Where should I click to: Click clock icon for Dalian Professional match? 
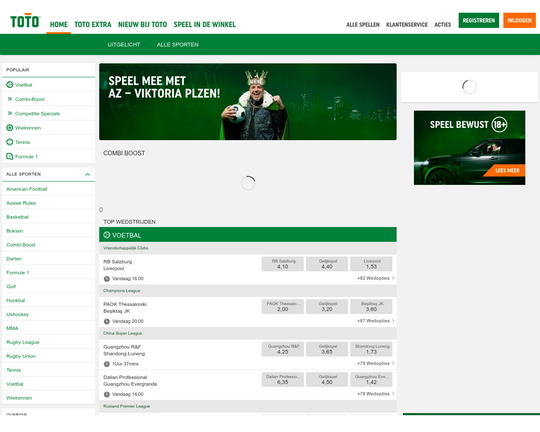click(x=107, y=394)
